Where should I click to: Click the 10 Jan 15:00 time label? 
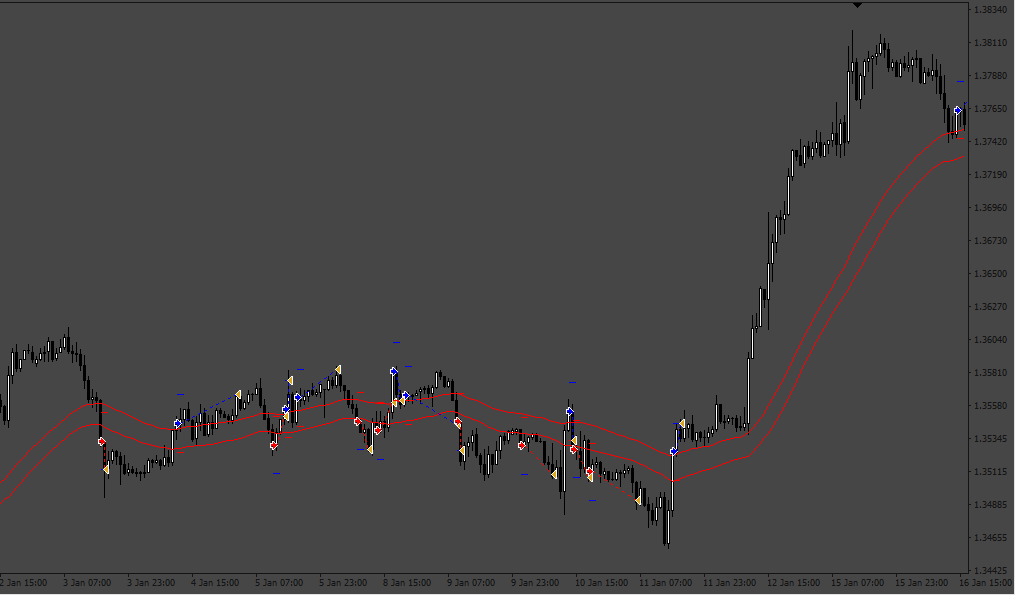coord(601,583)
